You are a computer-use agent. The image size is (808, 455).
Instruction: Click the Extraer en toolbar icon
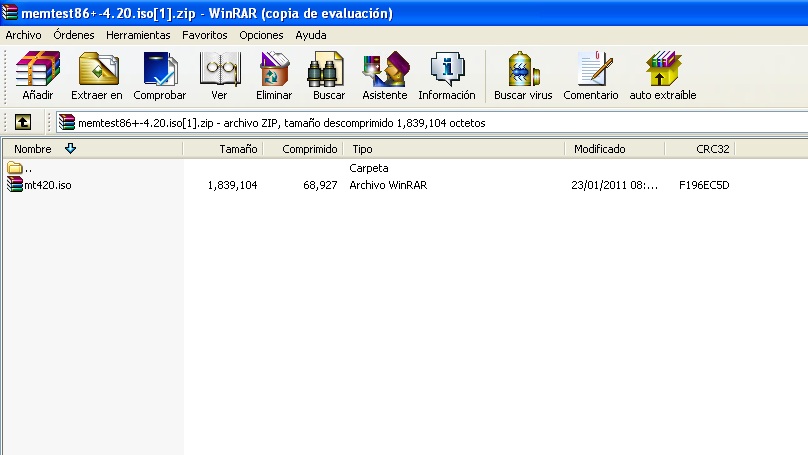pyautogui.click(x=98, y=68)
